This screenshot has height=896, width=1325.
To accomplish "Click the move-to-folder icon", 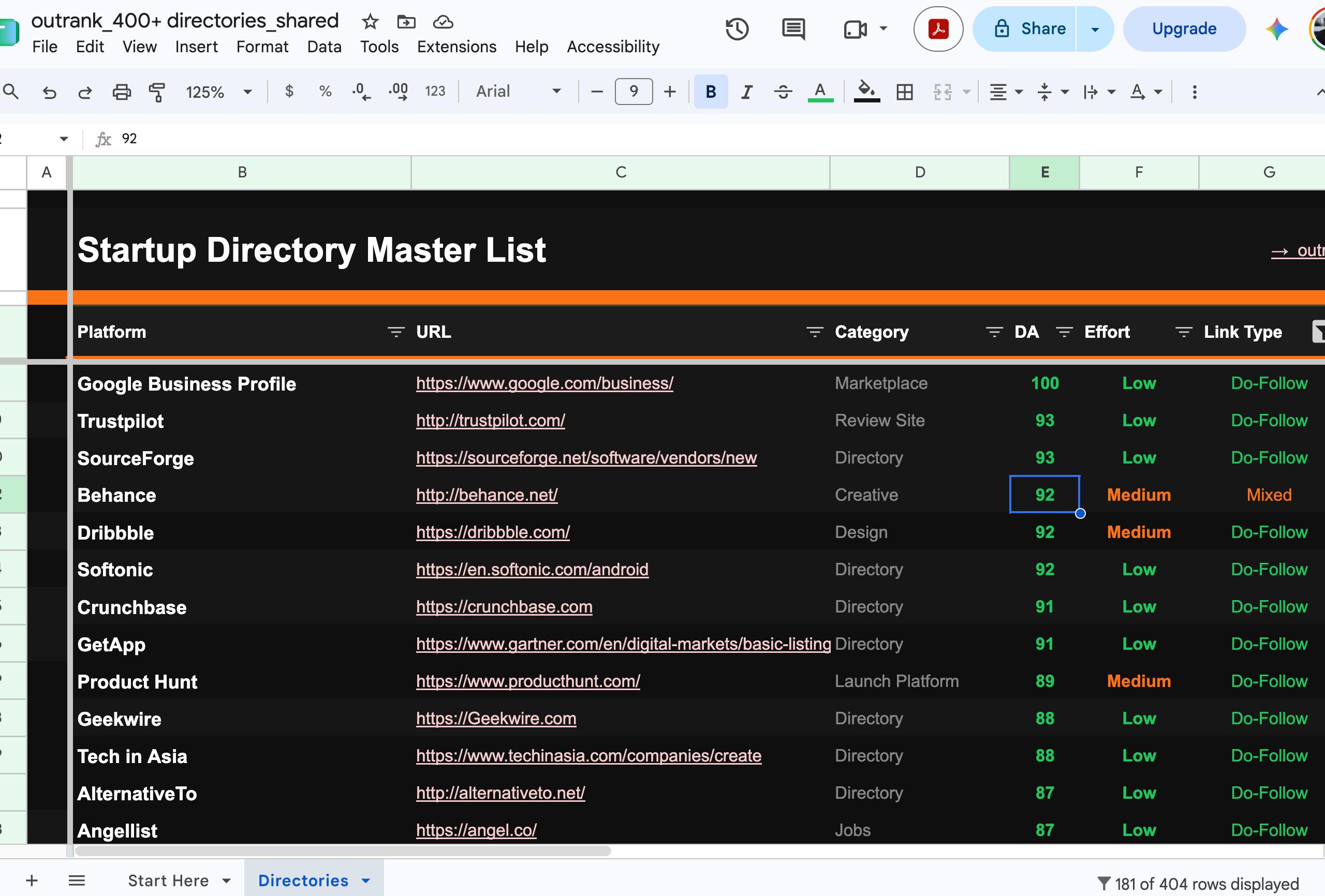I will click(406, 22).
